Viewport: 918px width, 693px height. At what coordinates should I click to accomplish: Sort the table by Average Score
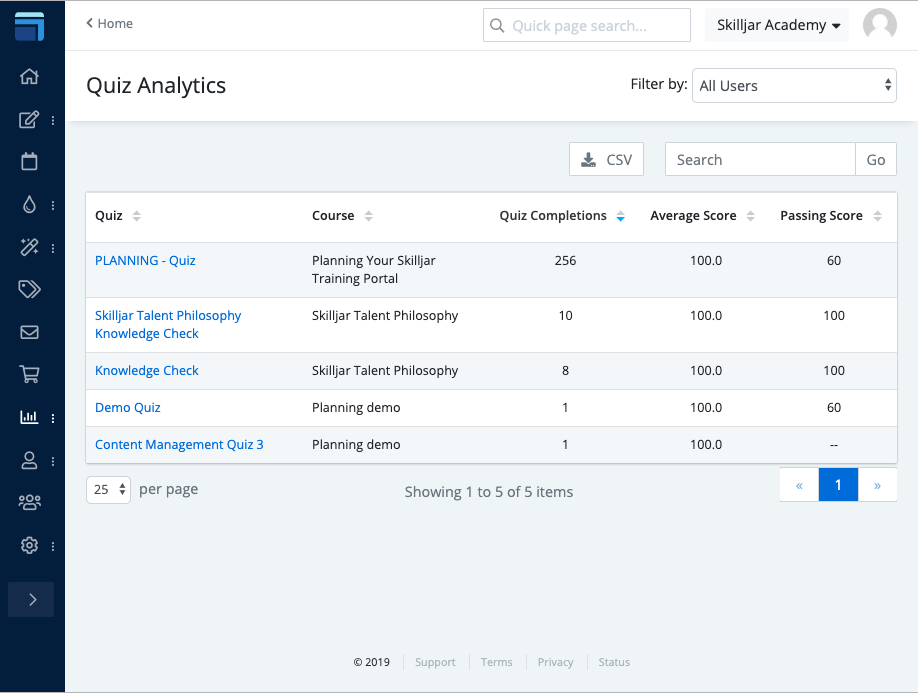click(702, 216)
